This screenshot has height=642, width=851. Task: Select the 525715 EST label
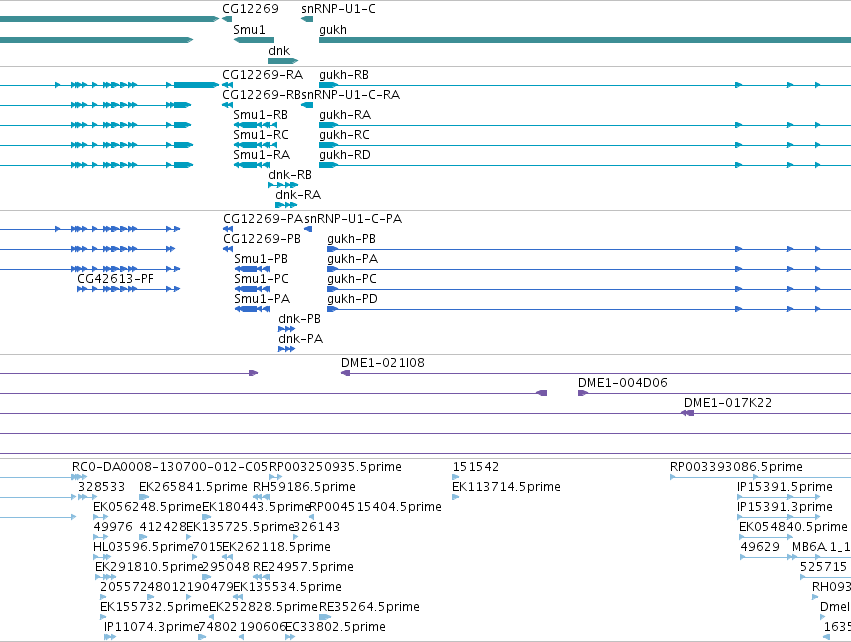coord(823,567)
